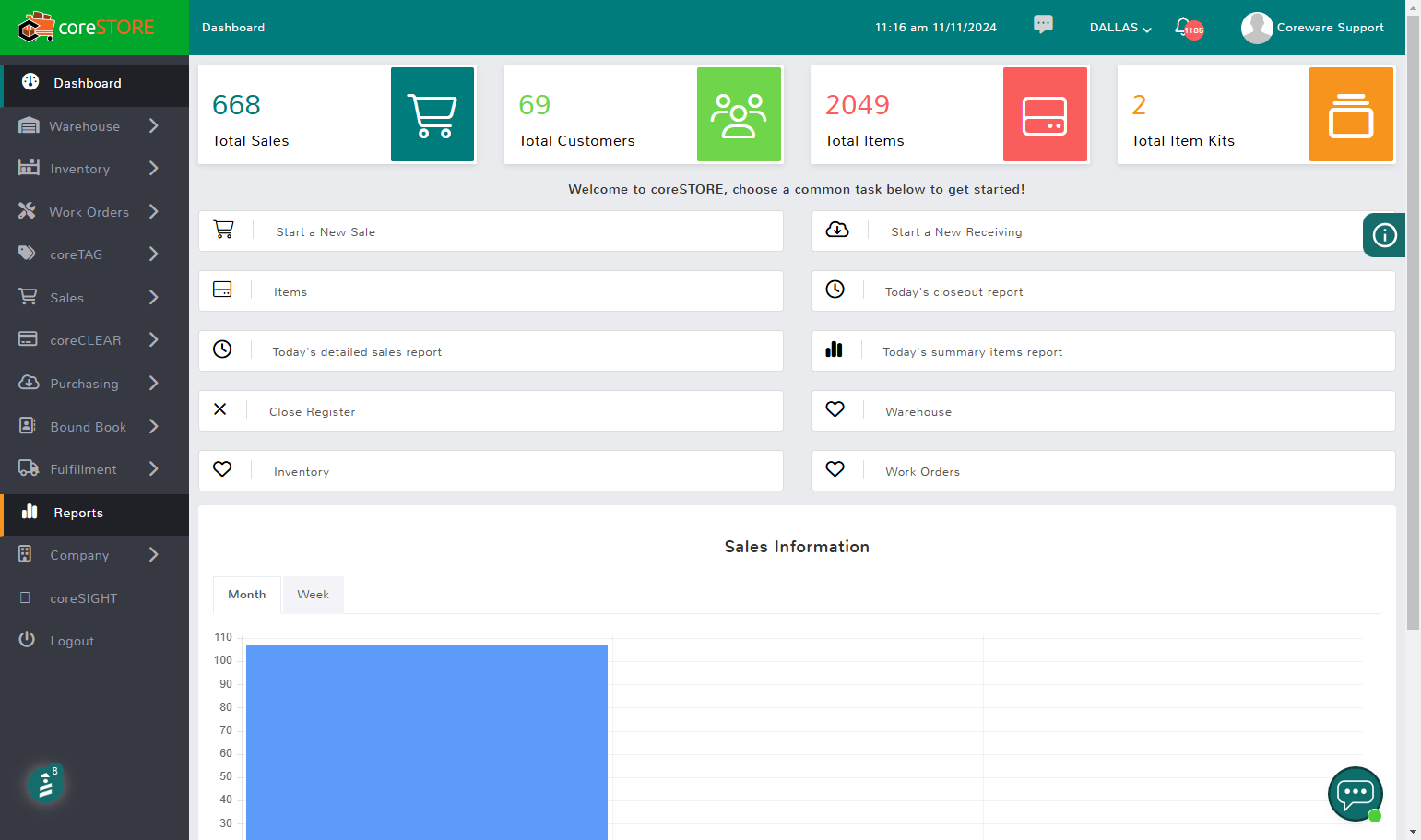Viewport: 1421px width, 840px height.
Task: Open the DALLAS location dropdown
Action: (1120, 28)
